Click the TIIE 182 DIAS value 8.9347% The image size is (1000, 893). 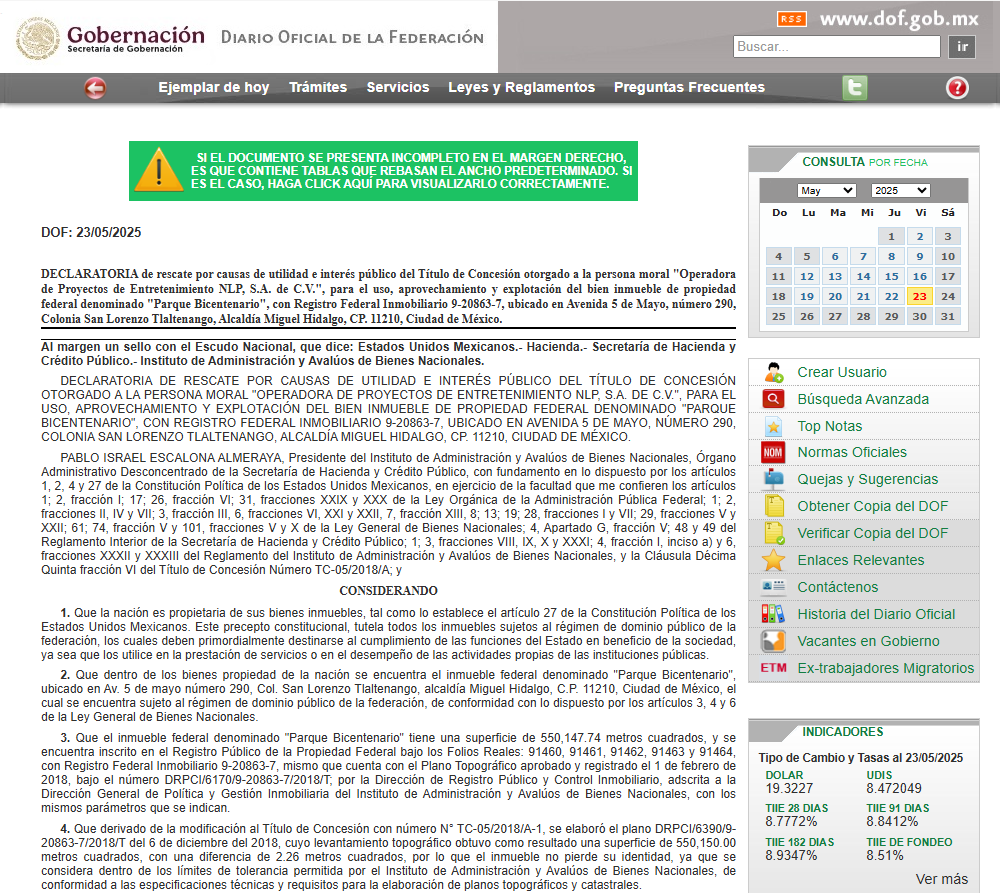coord(791,855)
